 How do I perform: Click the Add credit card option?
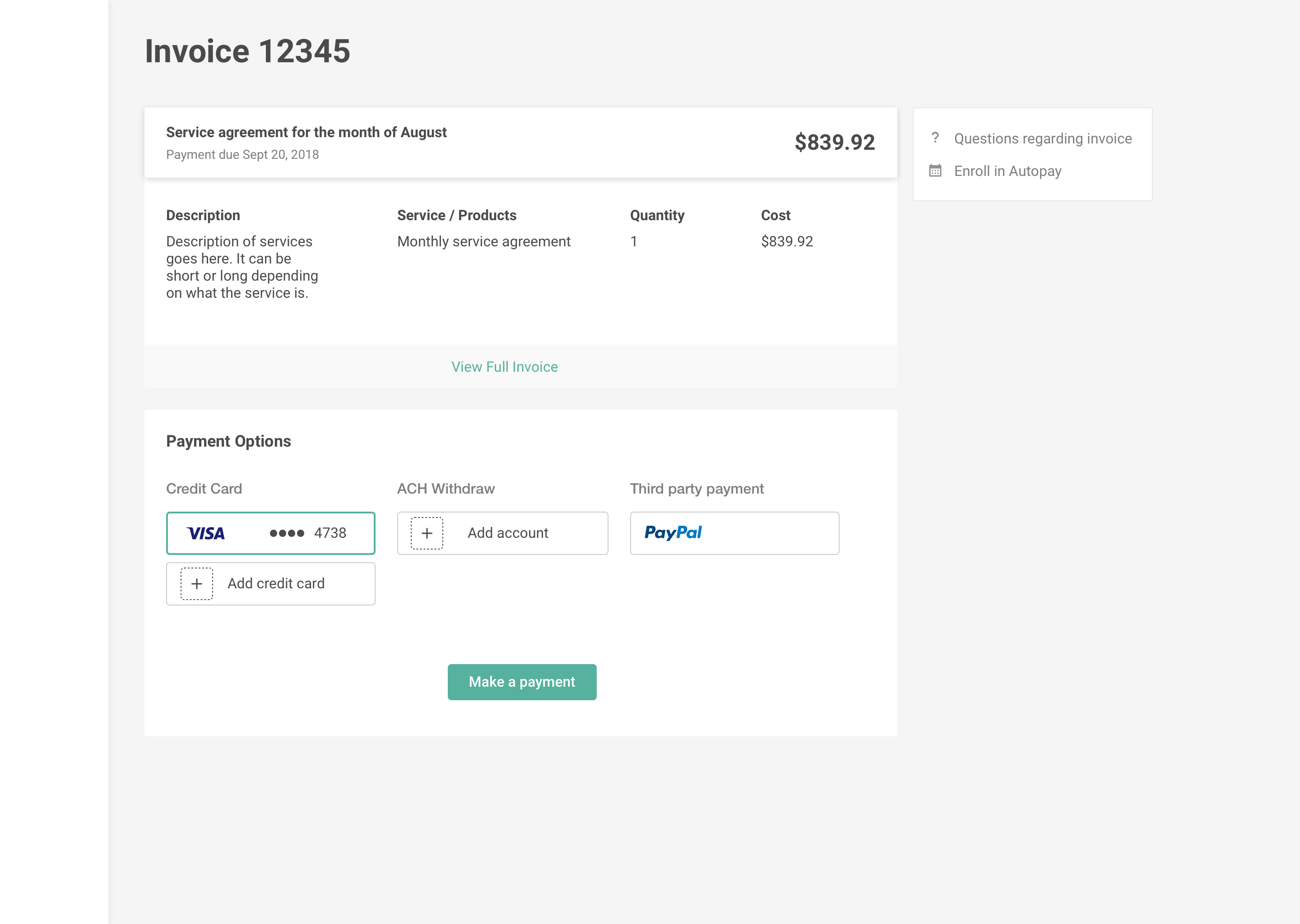click(270, 584)
